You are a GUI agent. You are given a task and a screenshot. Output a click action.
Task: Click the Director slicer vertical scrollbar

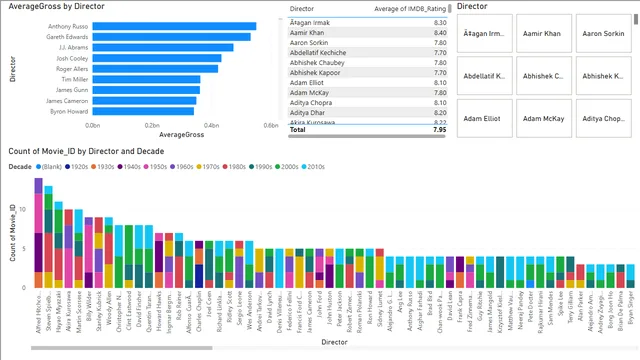click(x=636, y=19)
